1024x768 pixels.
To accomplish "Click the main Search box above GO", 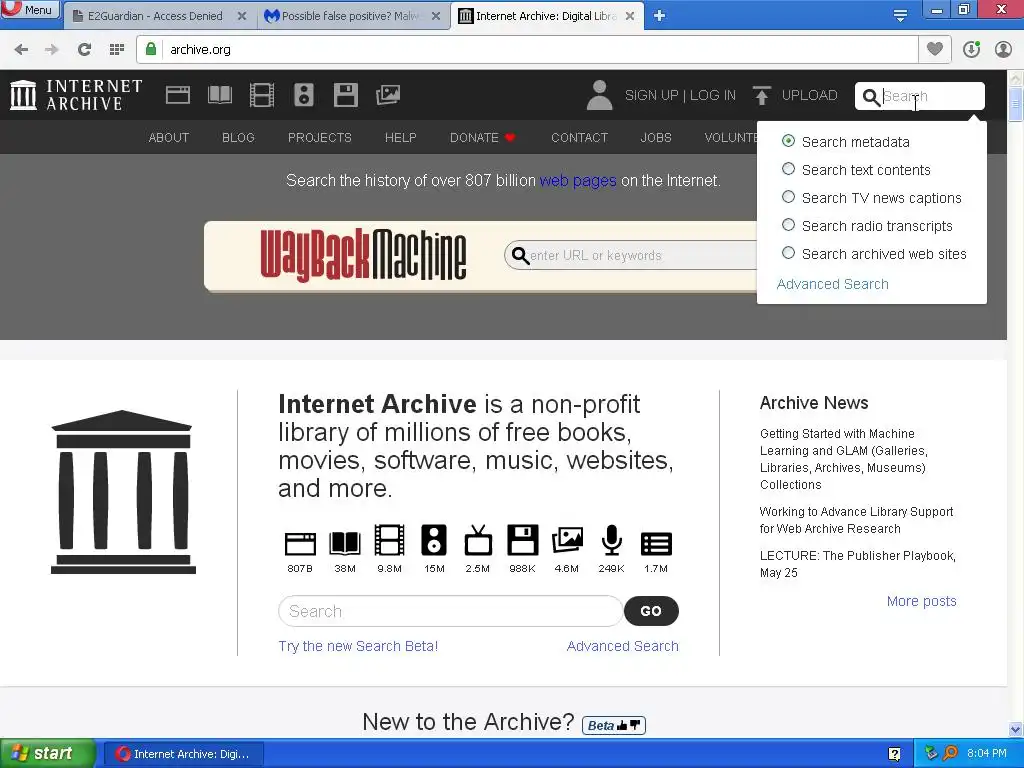I will point(451,611).
